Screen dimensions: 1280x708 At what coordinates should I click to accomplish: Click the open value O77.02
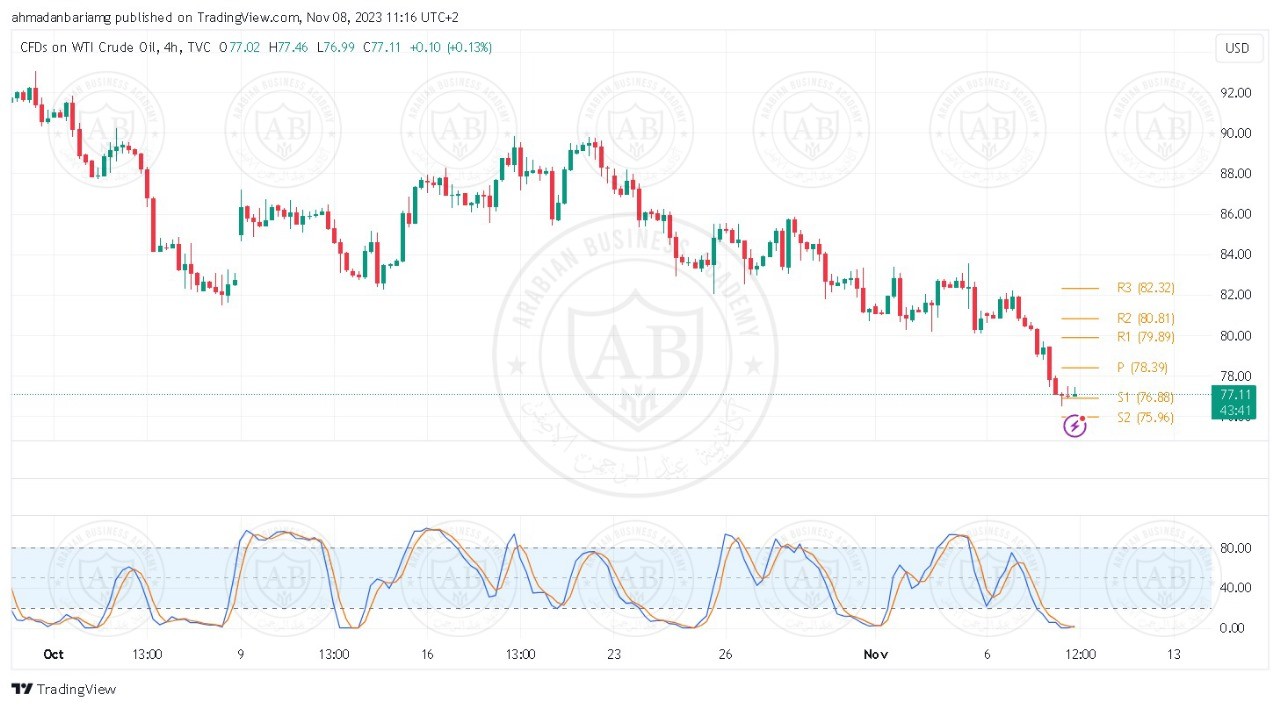pyautogui.click(x=241, y=47)
